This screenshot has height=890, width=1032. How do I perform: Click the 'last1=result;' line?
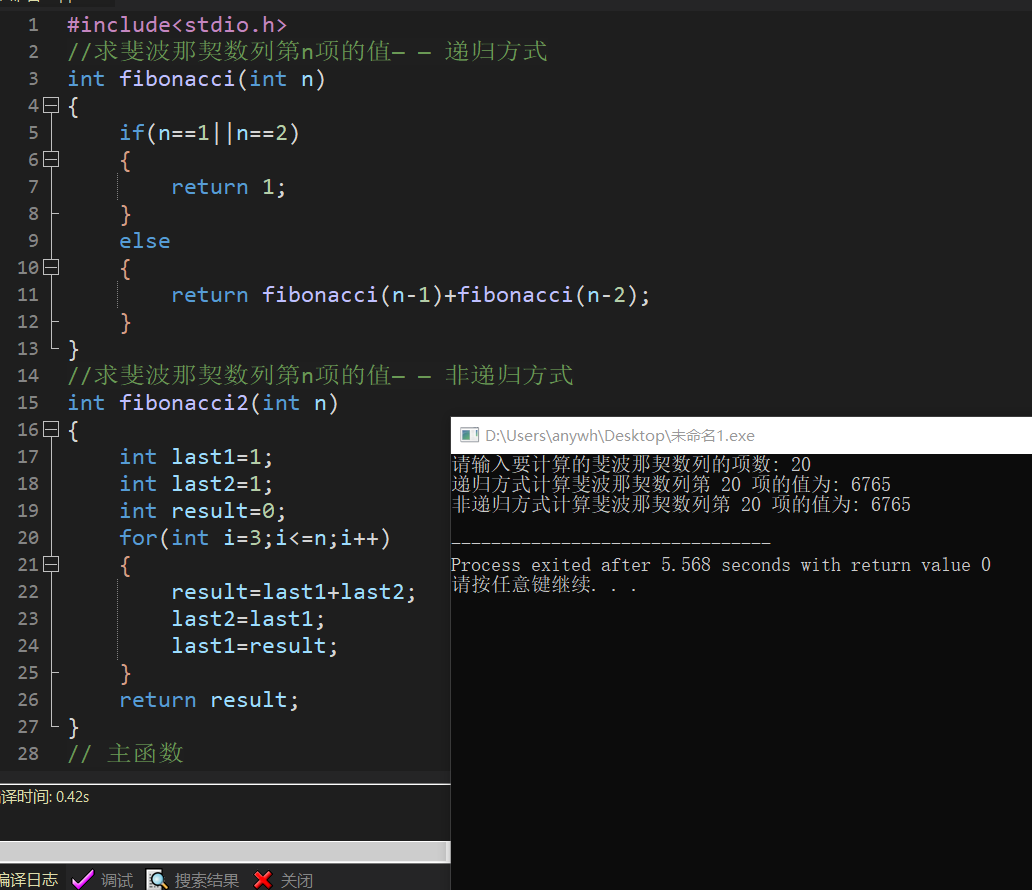(x=254, y=646)
